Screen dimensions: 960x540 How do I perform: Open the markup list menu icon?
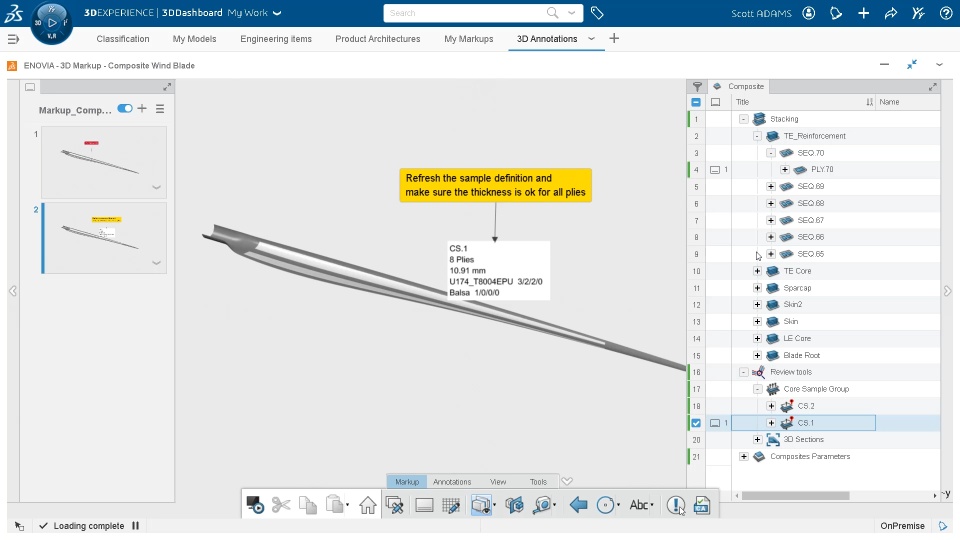click(160, 109)
